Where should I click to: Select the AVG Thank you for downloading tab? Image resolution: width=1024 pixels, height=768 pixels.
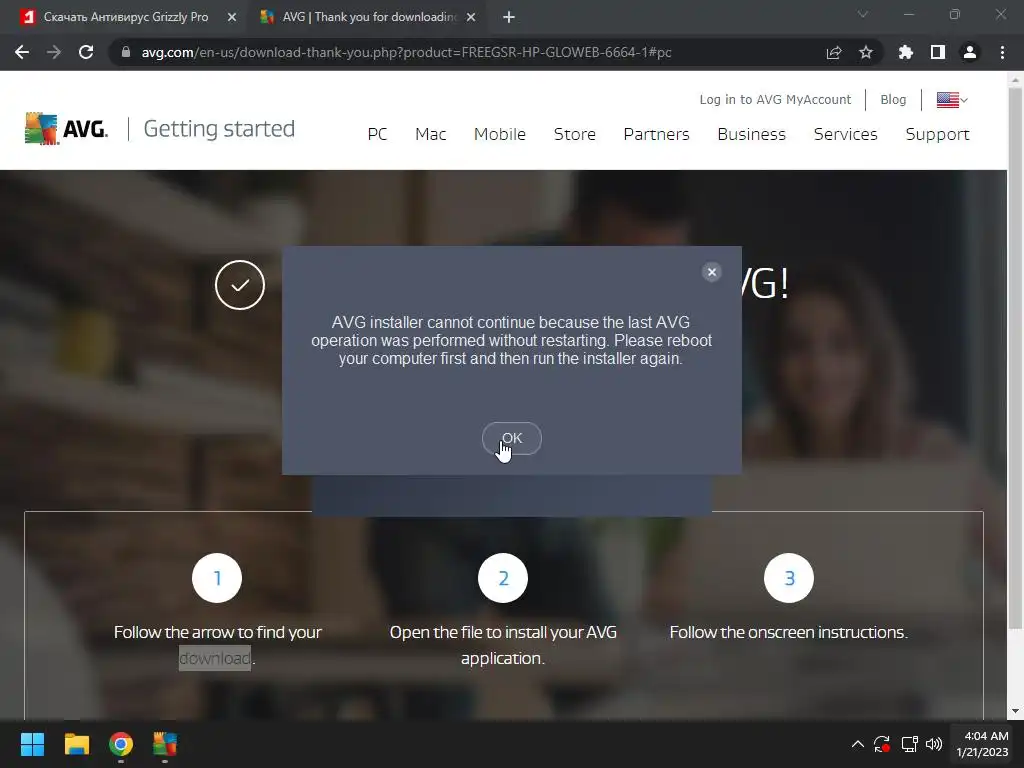point(366,17)
